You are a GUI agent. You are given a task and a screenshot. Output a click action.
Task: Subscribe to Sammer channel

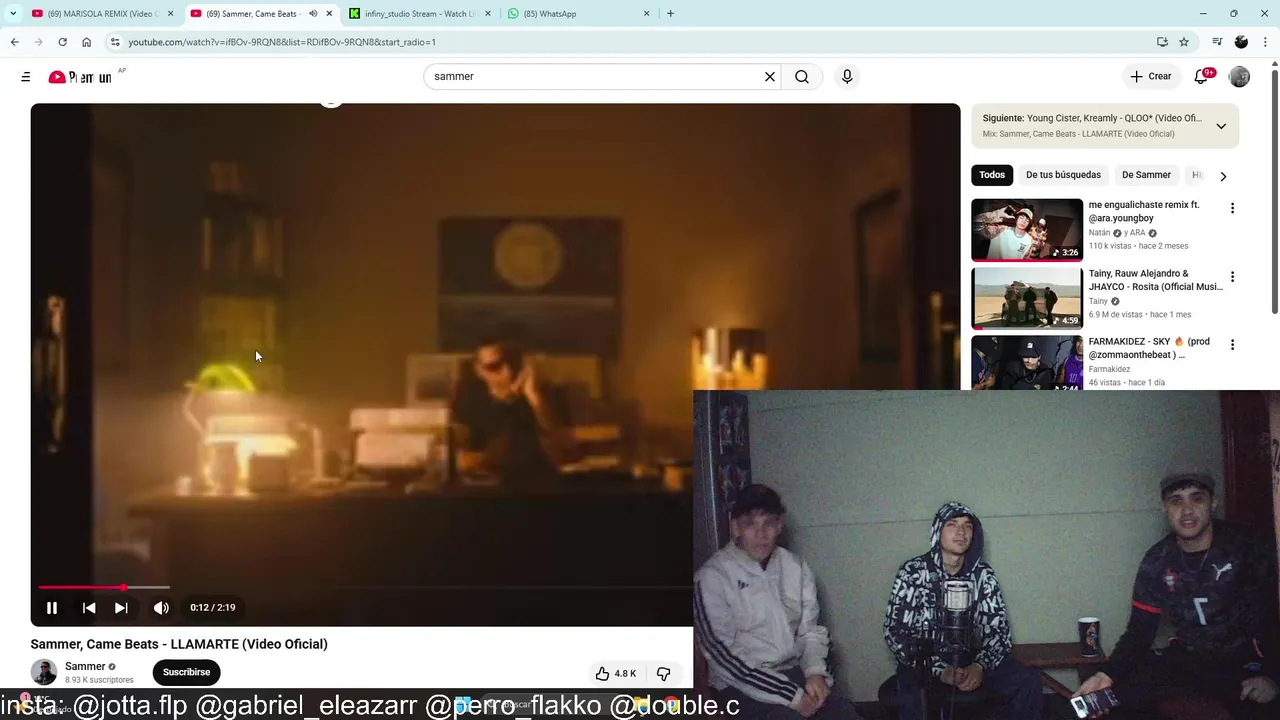coord(186,672)
